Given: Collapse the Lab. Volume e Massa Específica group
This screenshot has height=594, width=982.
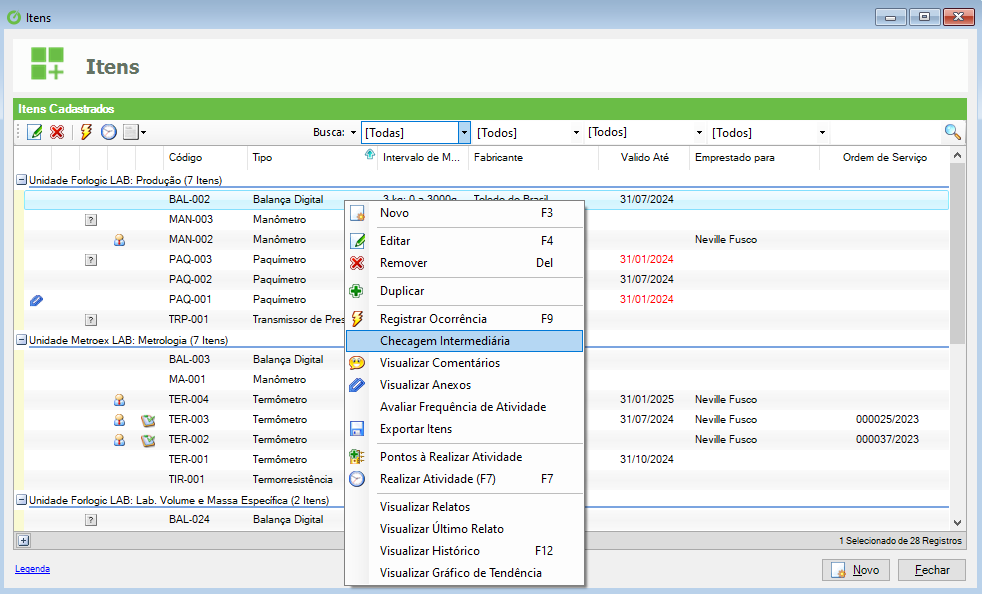Looking at the screenshot, I should (21, 499).
